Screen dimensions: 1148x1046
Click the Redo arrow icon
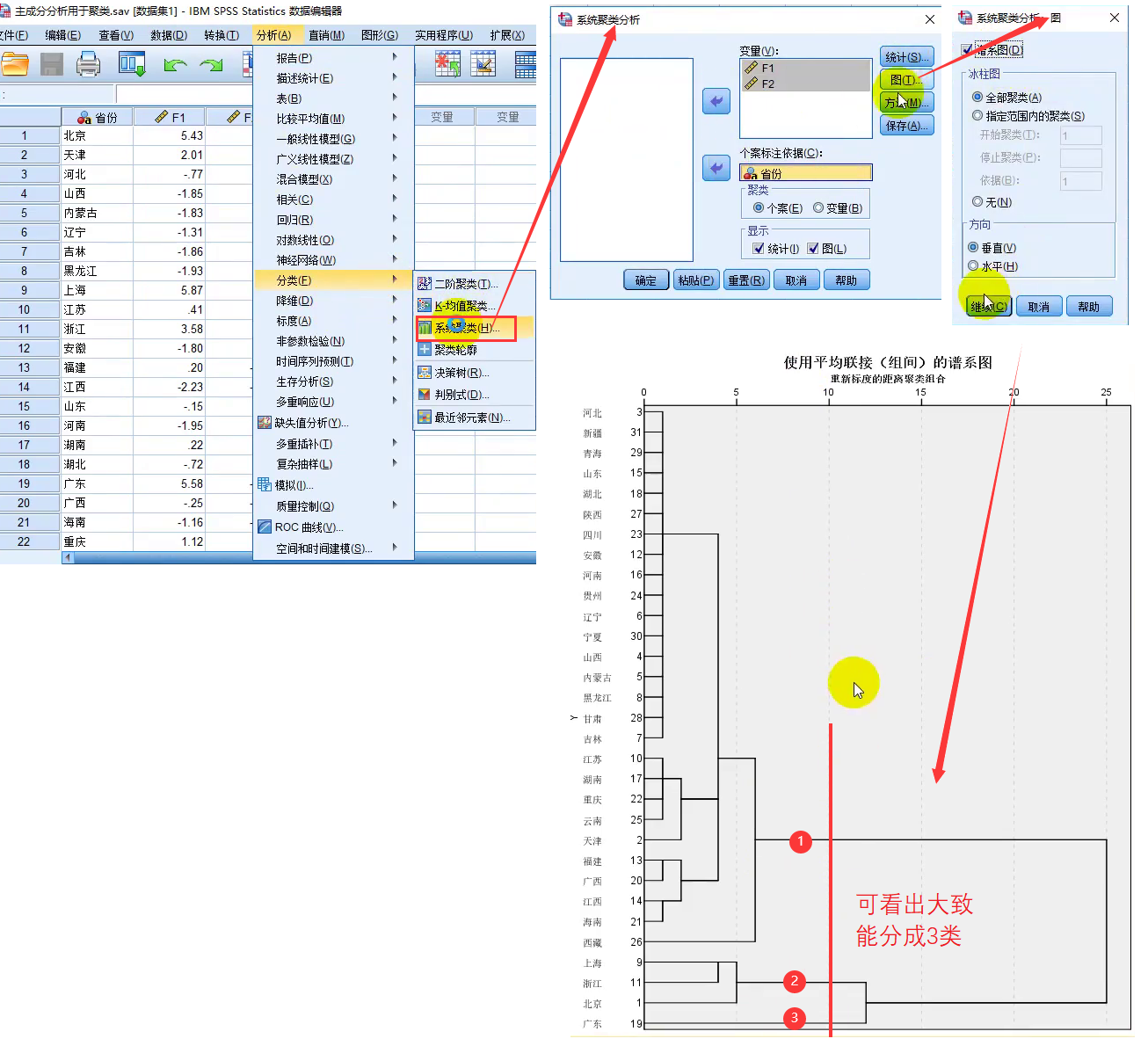211,64
